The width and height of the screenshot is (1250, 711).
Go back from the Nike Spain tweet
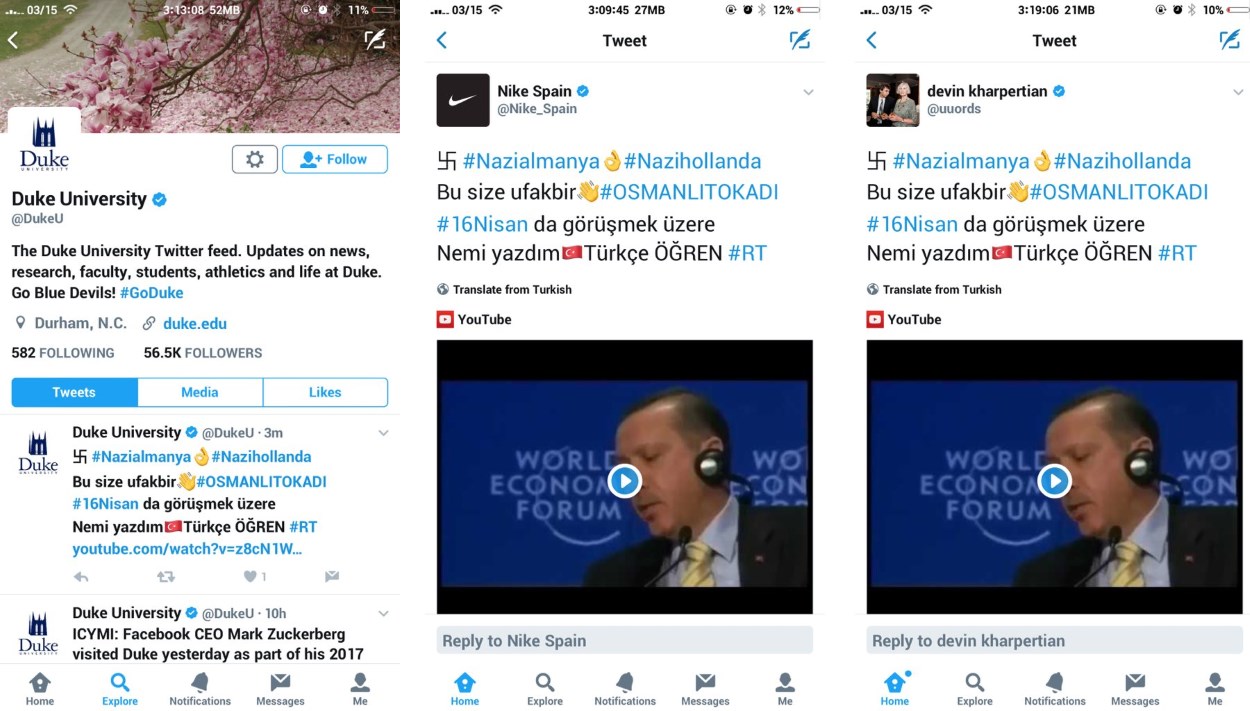[x=442, y=40]
